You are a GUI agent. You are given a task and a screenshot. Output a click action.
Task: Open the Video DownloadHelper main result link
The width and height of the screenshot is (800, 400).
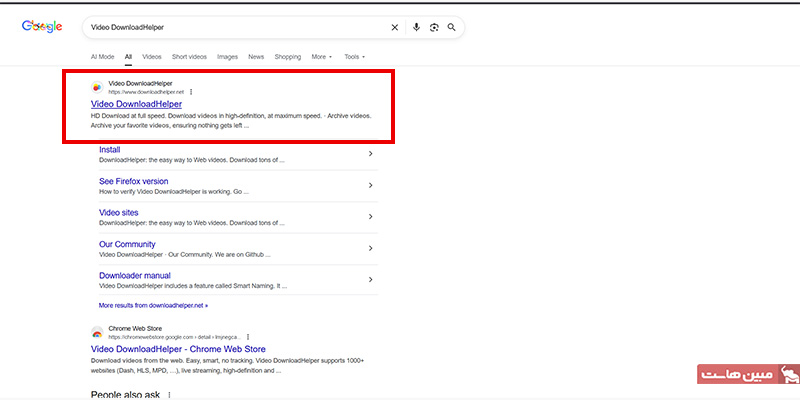[136, 103]
